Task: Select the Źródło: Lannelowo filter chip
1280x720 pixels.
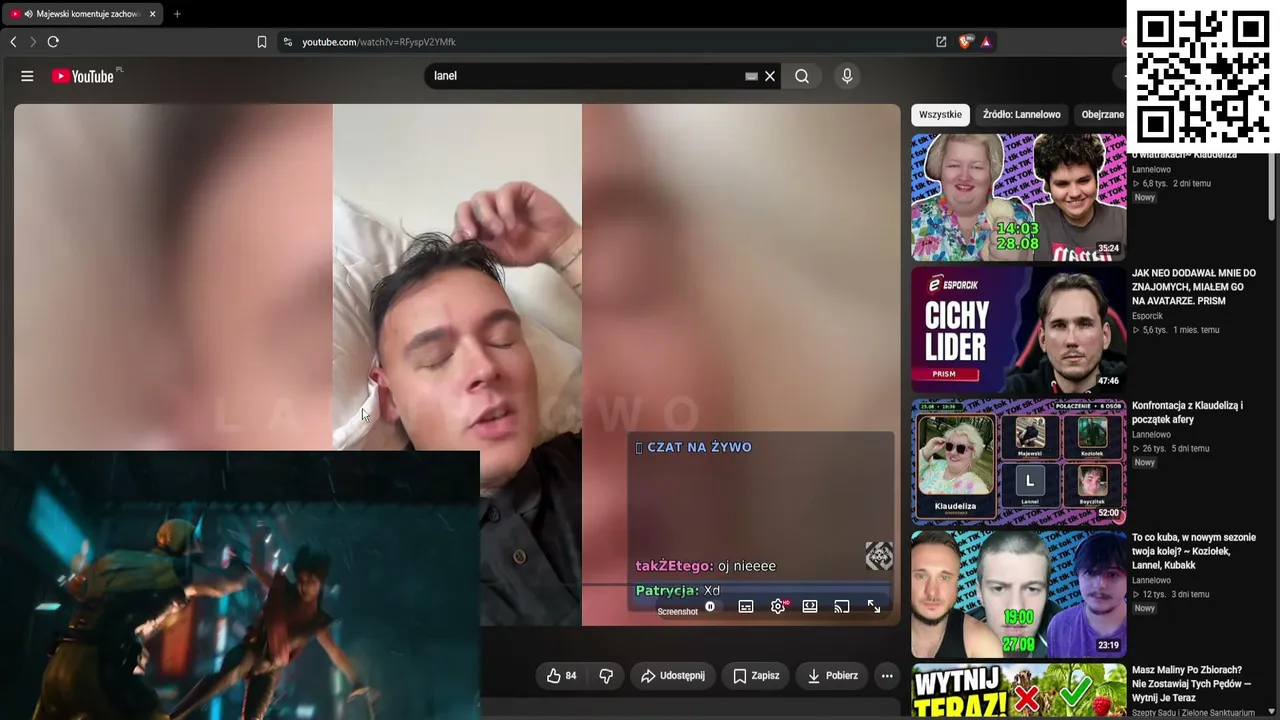Action: (x=1021, y=114)
